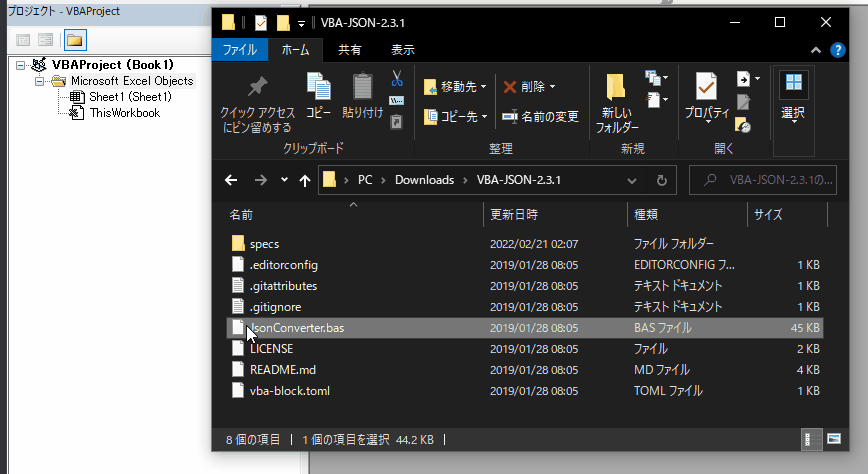Open the Copy to dropdown
Viewport: 868px width, 474px height.
tap(455, 116)
